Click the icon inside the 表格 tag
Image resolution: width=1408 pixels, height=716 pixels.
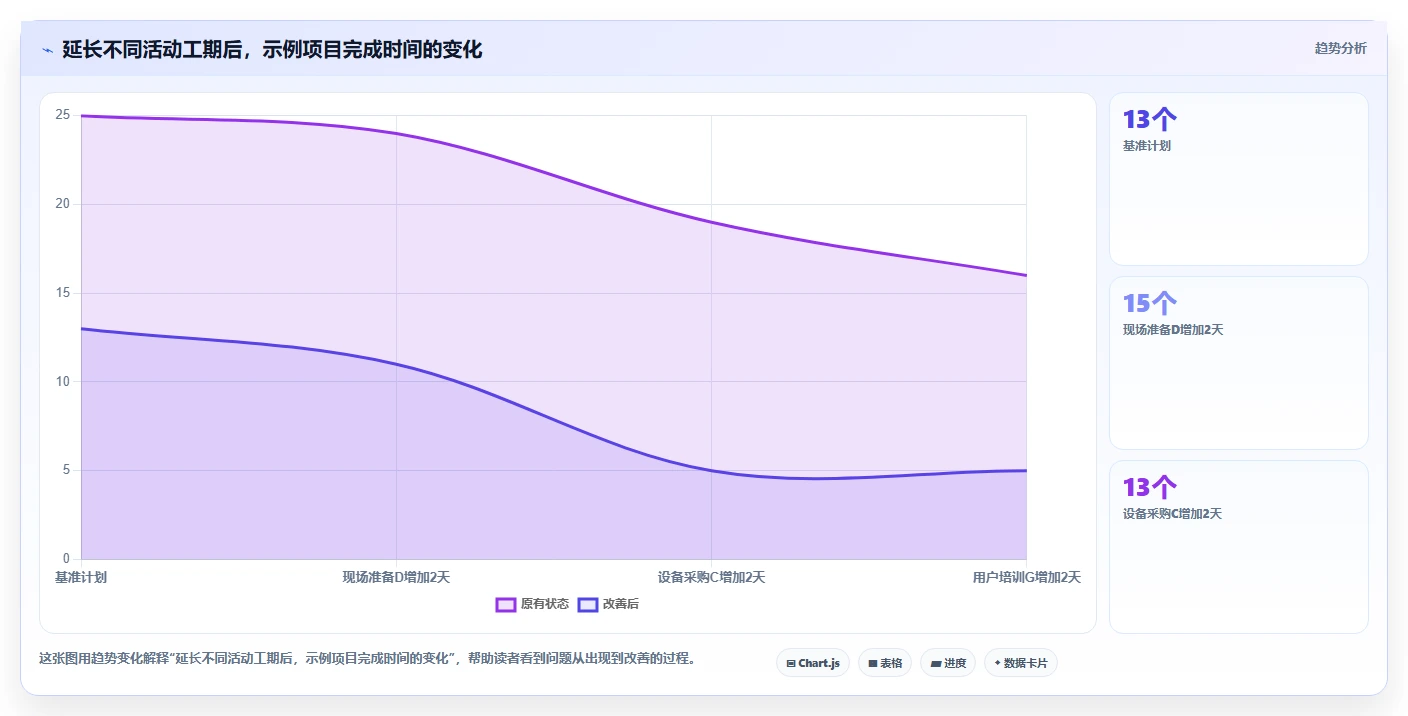point(872,663)
